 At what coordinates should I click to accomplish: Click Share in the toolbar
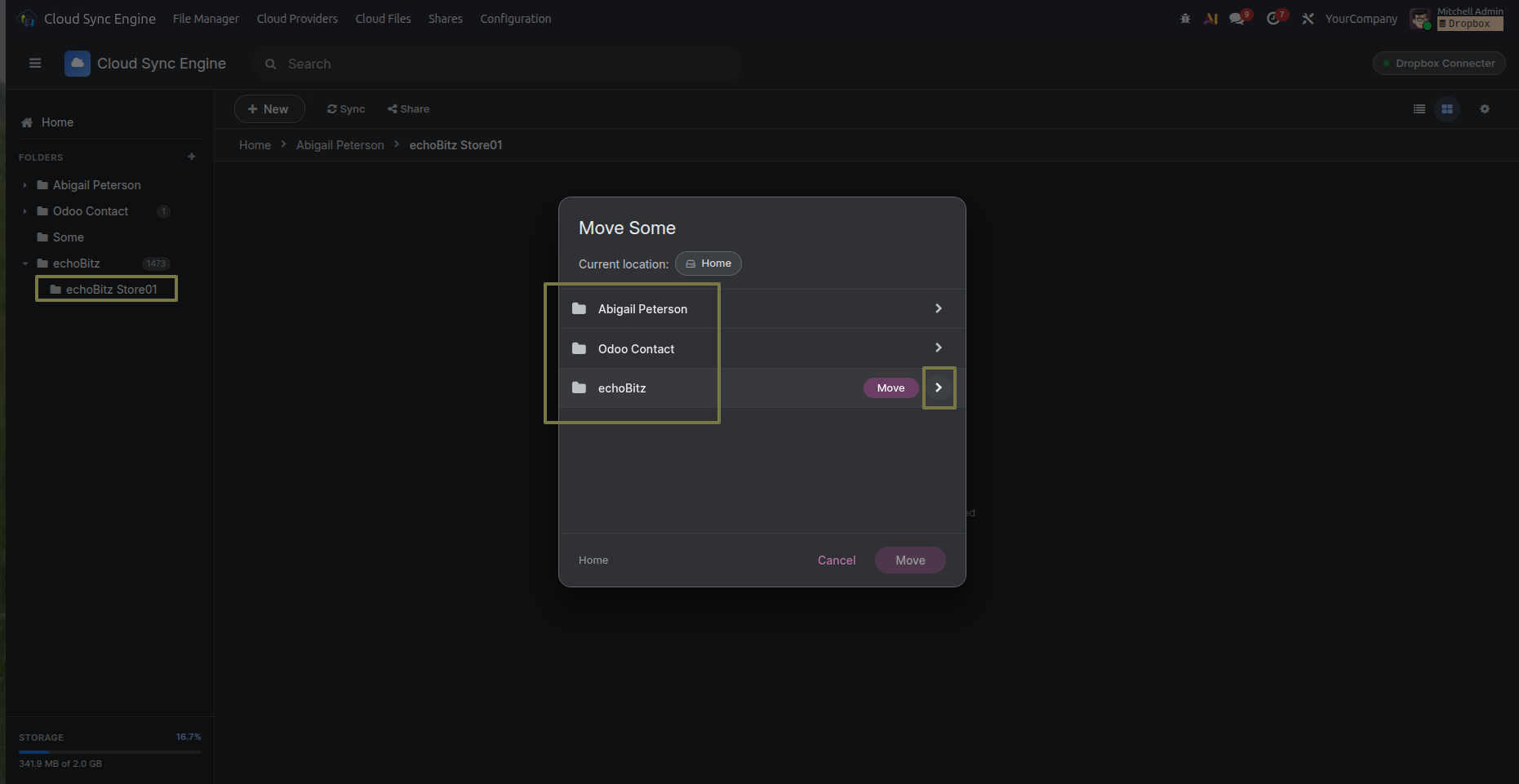408,109
